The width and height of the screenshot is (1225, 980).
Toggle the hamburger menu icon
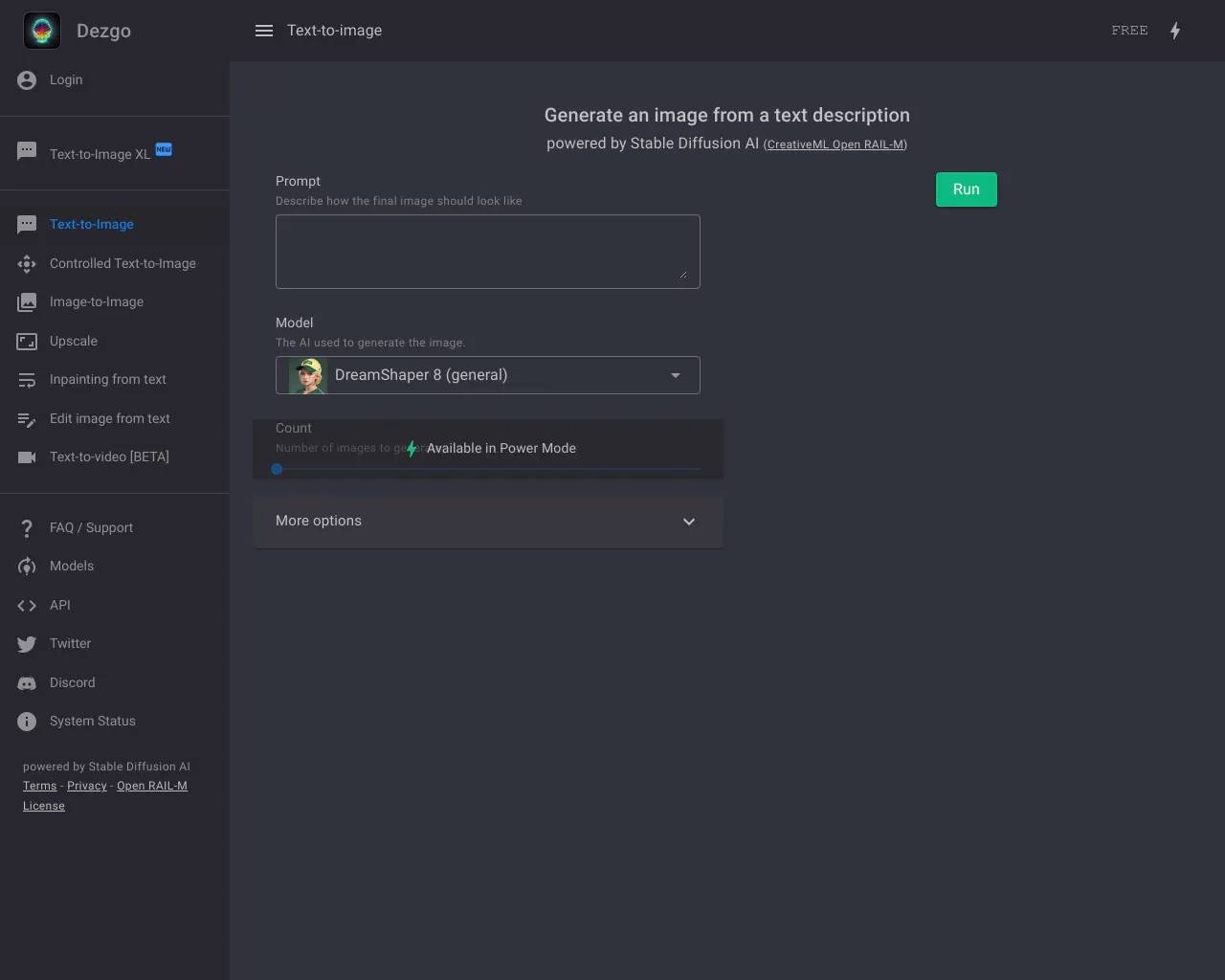[264, 31]
